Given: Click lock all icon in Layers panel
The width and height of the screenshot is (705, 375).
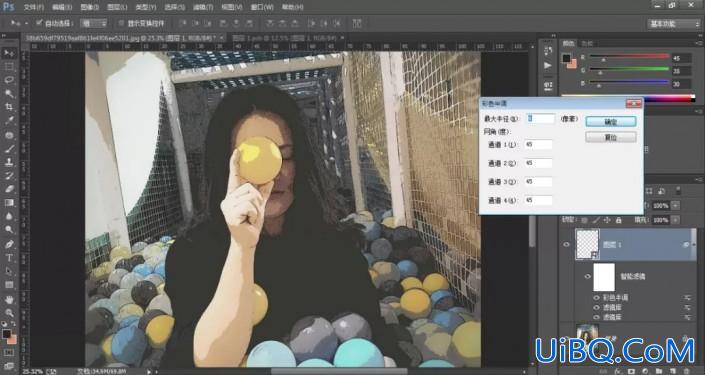Looking at the screenshot, I should 618,220.
